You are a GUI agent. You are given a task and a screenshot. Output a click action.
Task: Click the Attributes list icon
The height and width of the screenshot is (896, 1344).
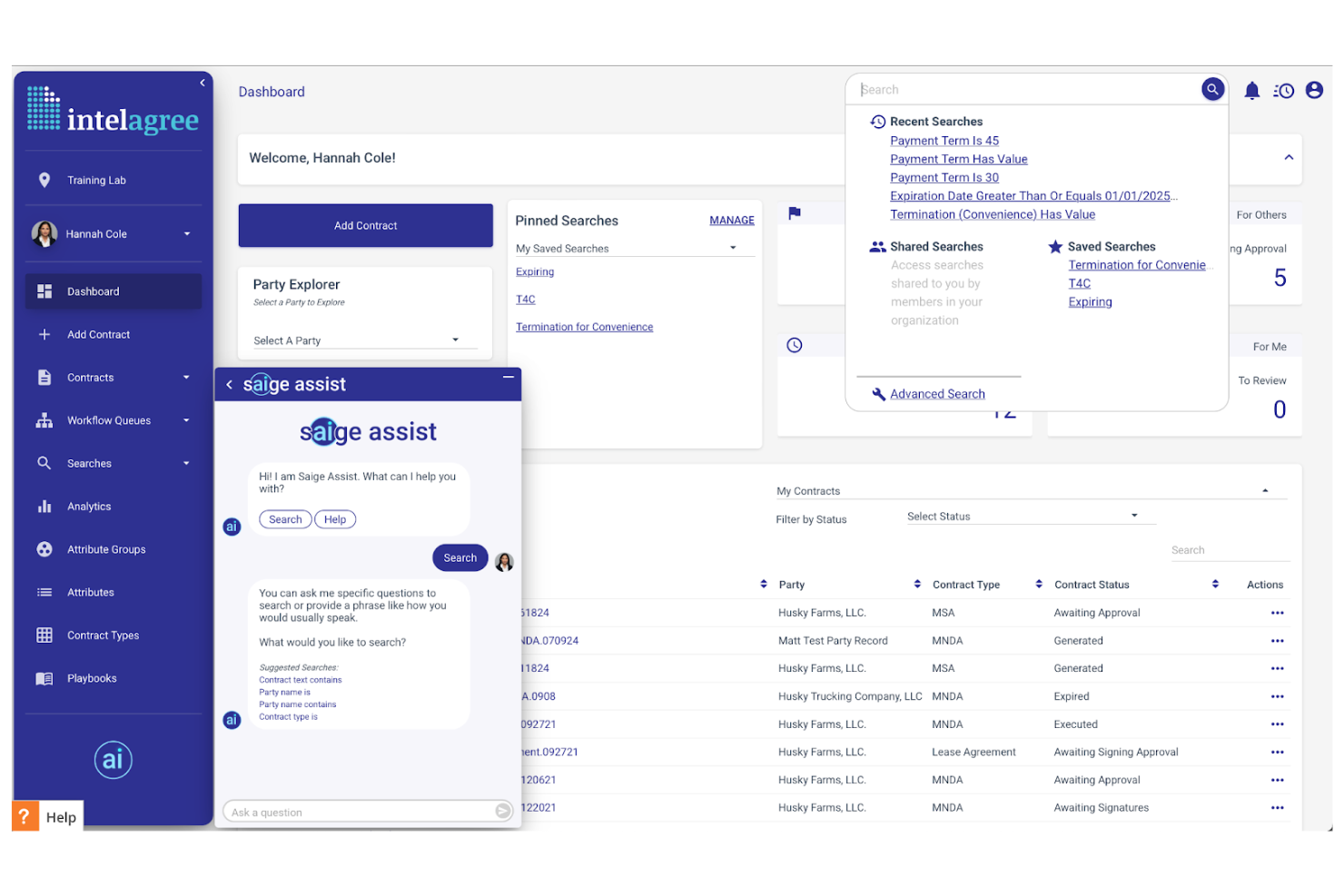point(44,593)
